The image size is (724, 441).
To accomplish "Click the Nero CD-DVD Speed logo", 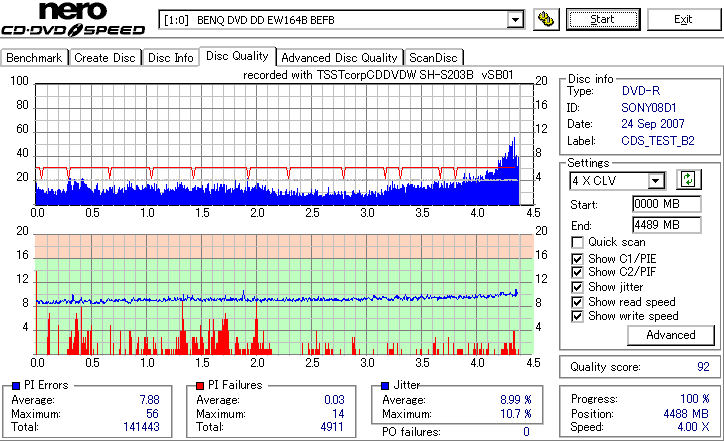I will coord(73,19).
